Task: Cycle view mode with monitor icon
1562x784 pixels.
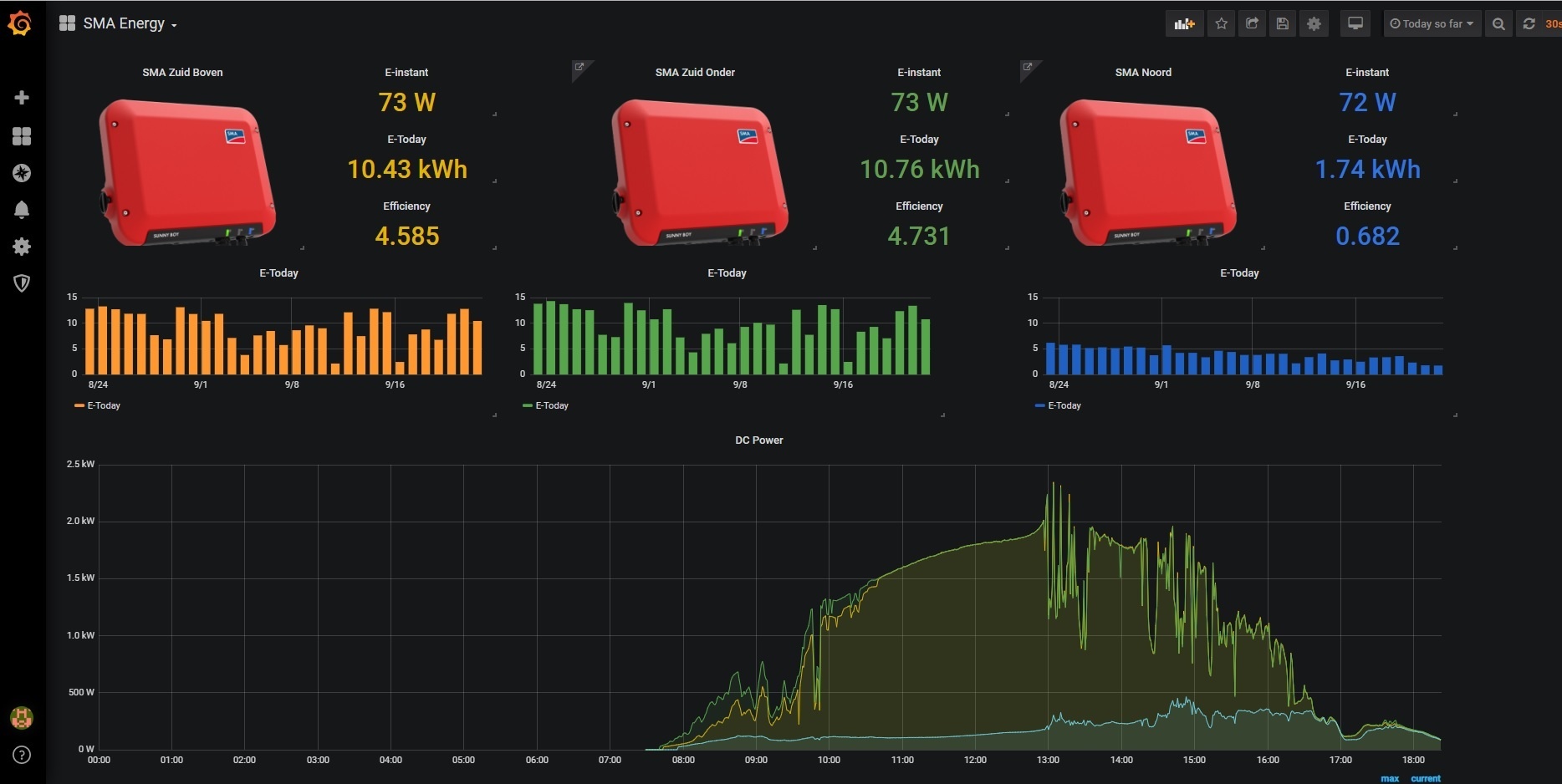Action: tap(1355, 23)
